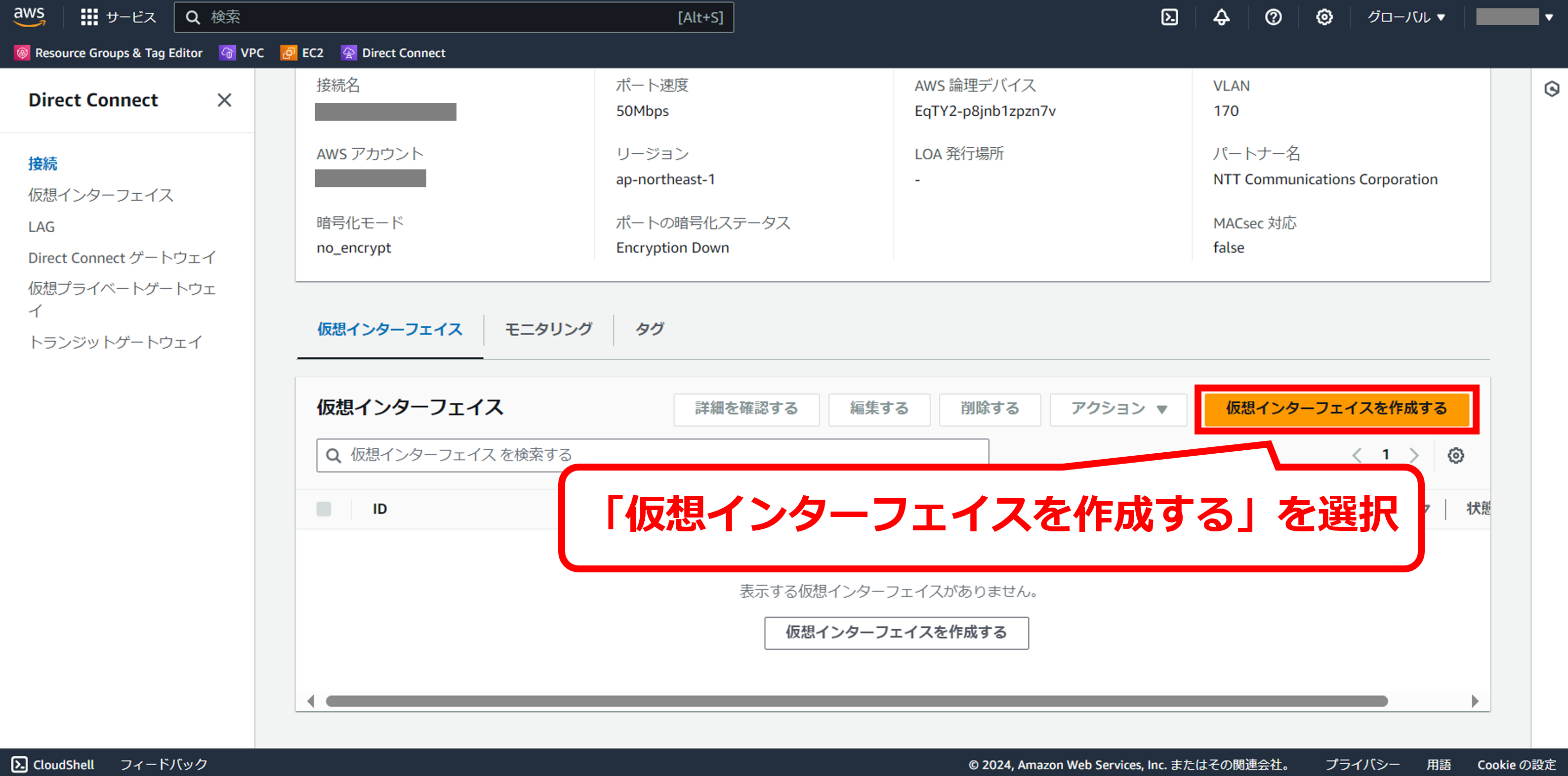The width and height of the screenshot is (1568, 776).
Task: Click orange 仮想インターフェイスを作成する button
Action: 1336,409
